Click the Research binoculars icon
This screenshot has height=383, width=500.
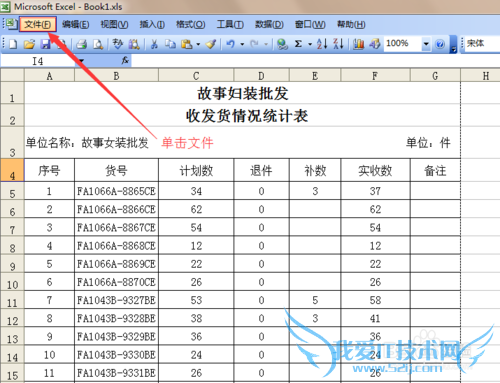pos(134,44)
